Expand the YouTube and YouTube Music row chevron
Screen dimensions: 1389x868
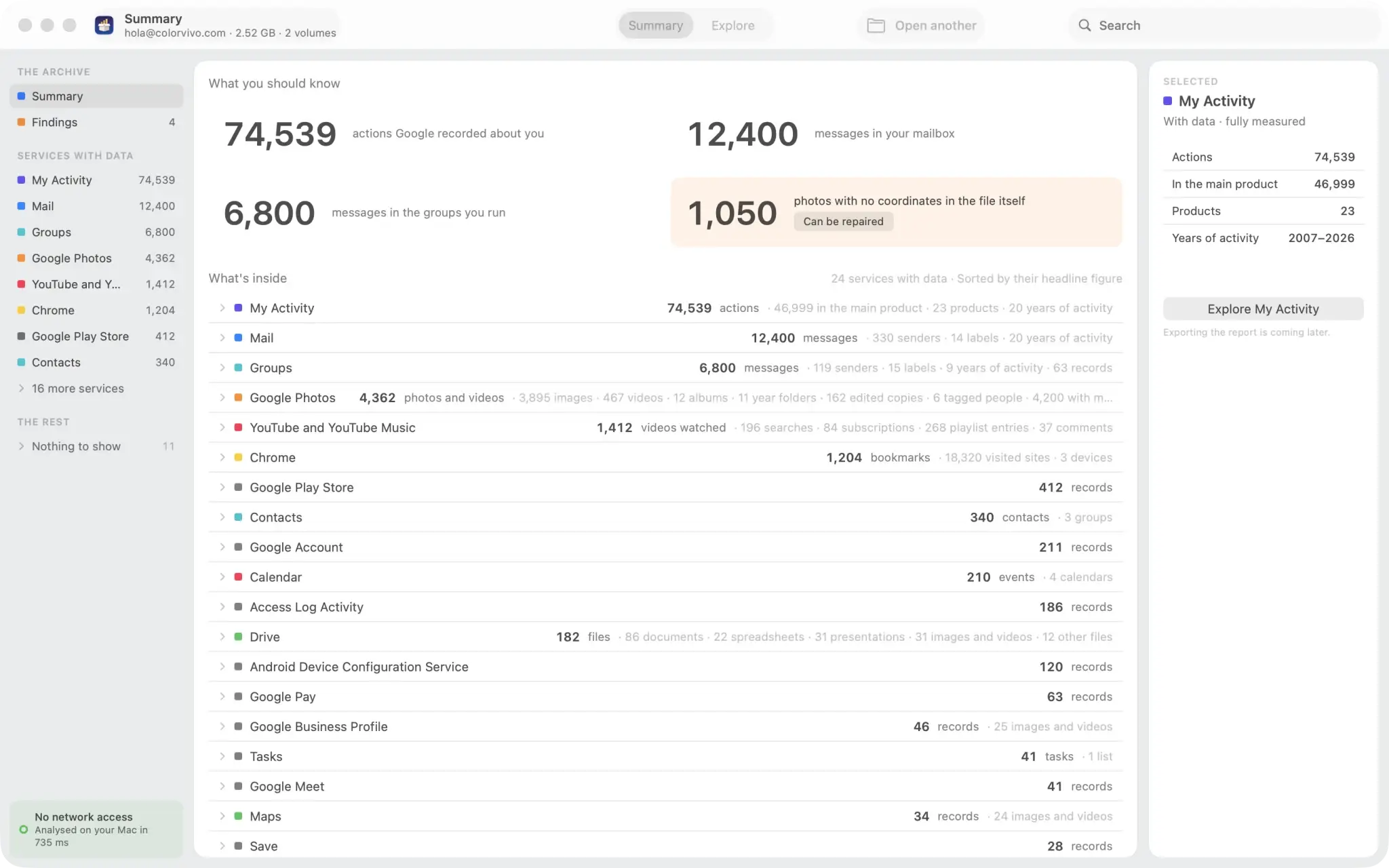click(222, 427)
